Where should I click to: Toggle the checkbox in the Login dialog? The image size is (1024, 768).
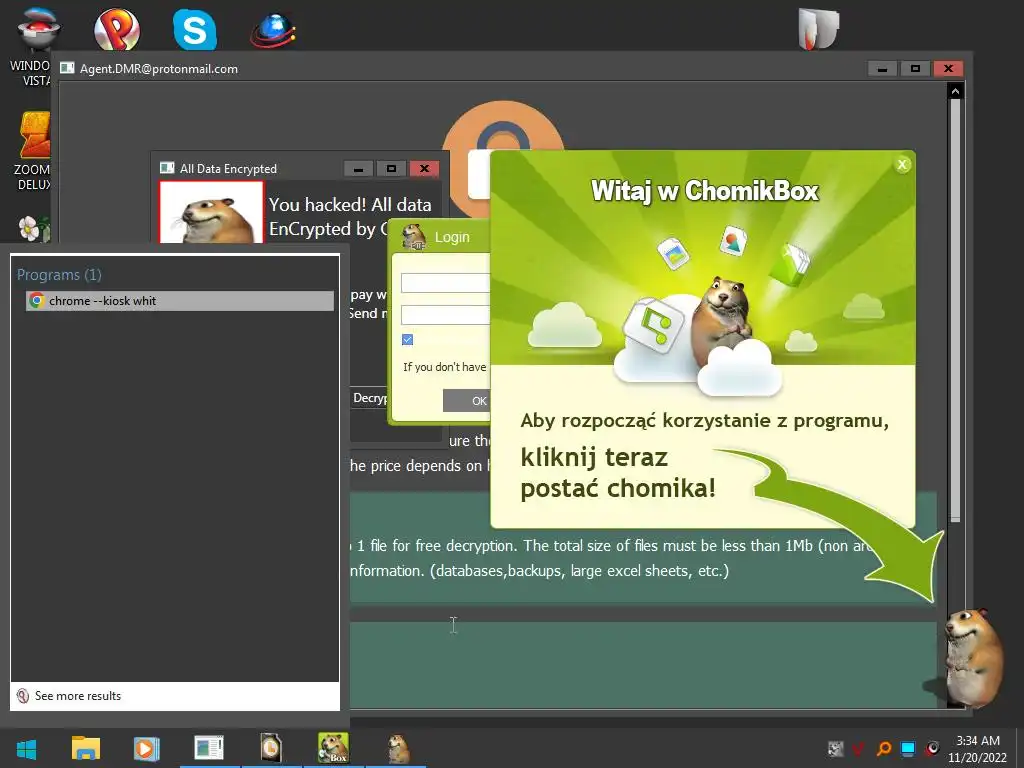(408, 340)
